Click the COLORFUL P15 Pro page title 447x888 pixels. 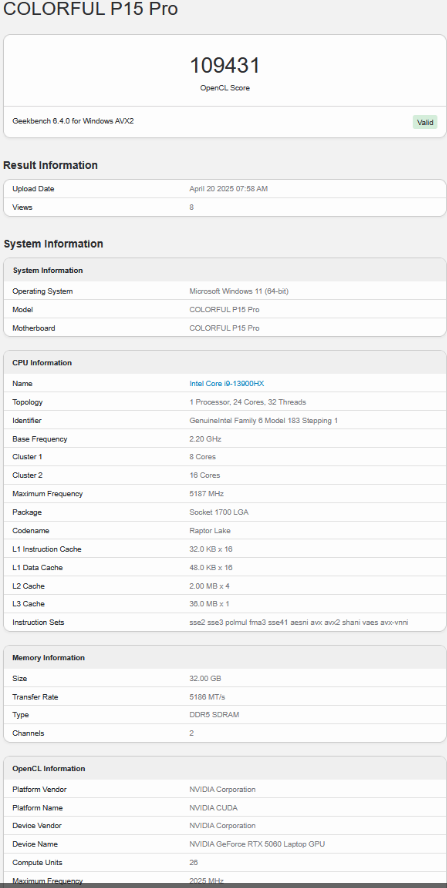coord(91,9)
